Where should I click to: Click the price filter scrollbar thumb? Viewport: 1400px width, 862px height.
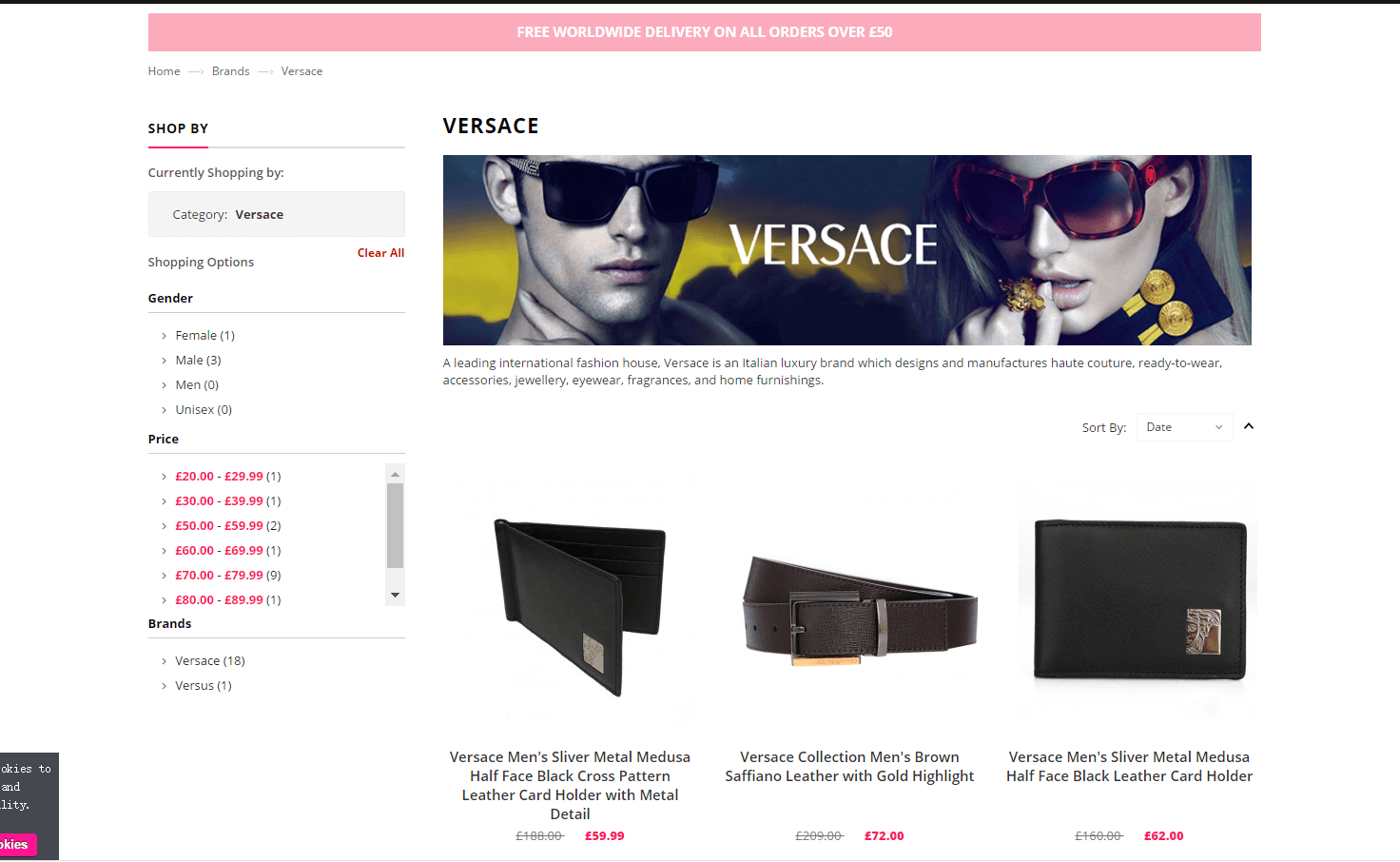395,525
